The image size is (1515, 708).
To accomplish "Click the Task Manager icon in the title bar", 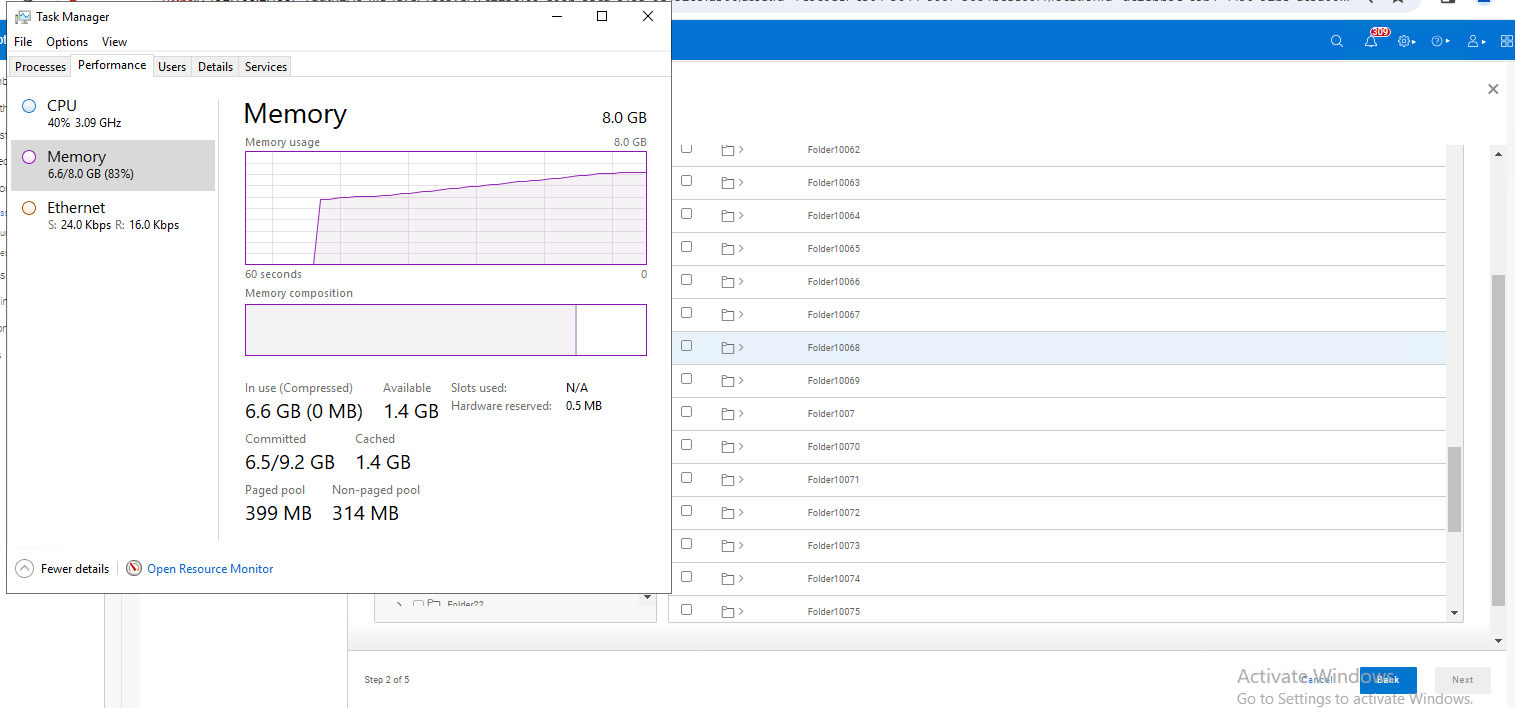I will tap(22, 16).
